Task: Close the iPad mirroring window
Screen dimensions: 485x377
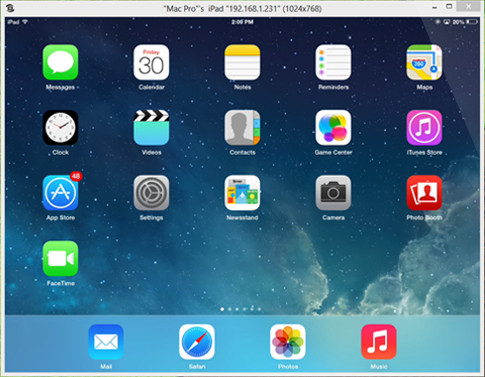Action: [469, 7]
